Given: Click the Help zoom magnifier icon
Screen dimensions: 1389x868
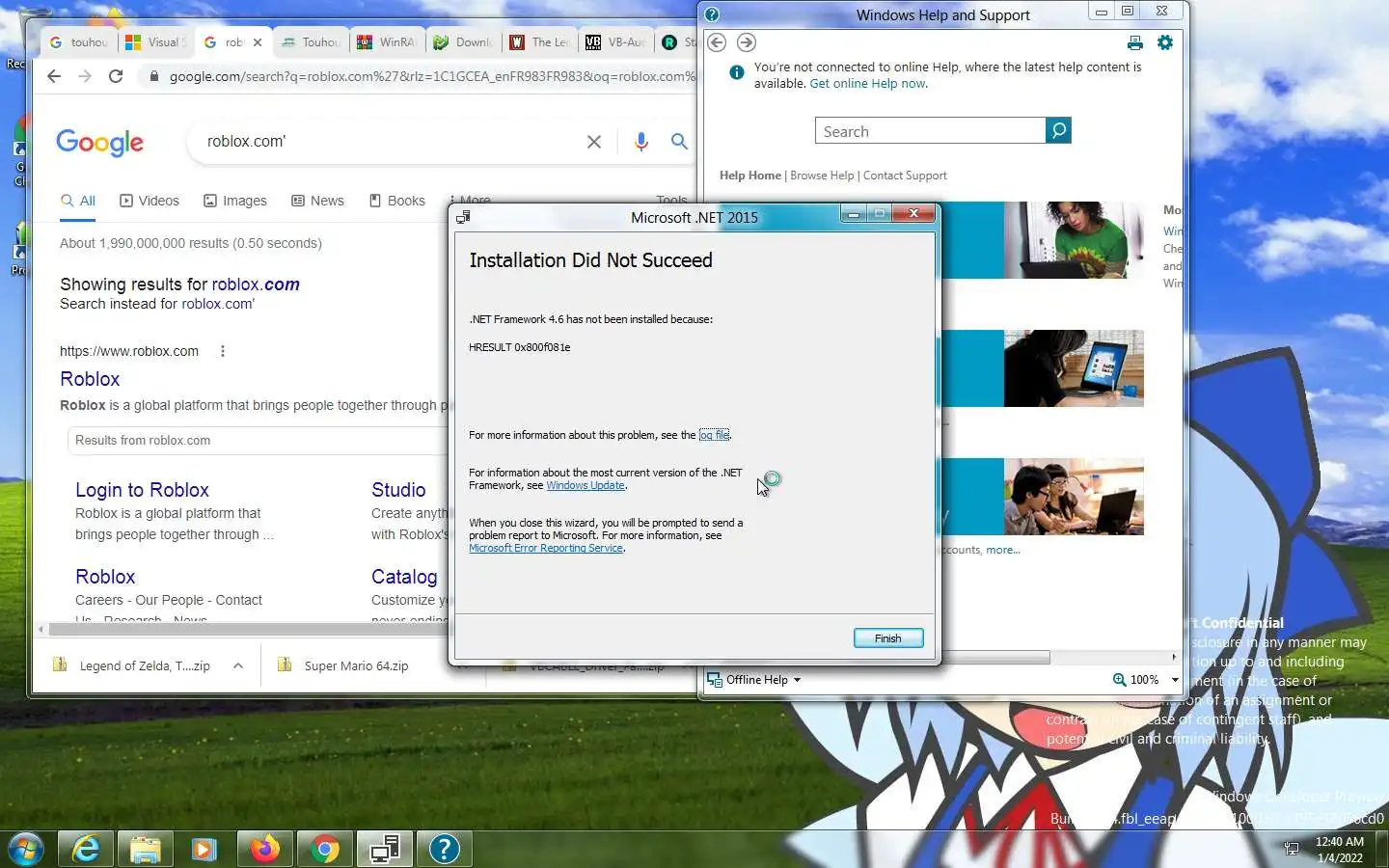Looking at the screenshot, I should point(1120,680).
